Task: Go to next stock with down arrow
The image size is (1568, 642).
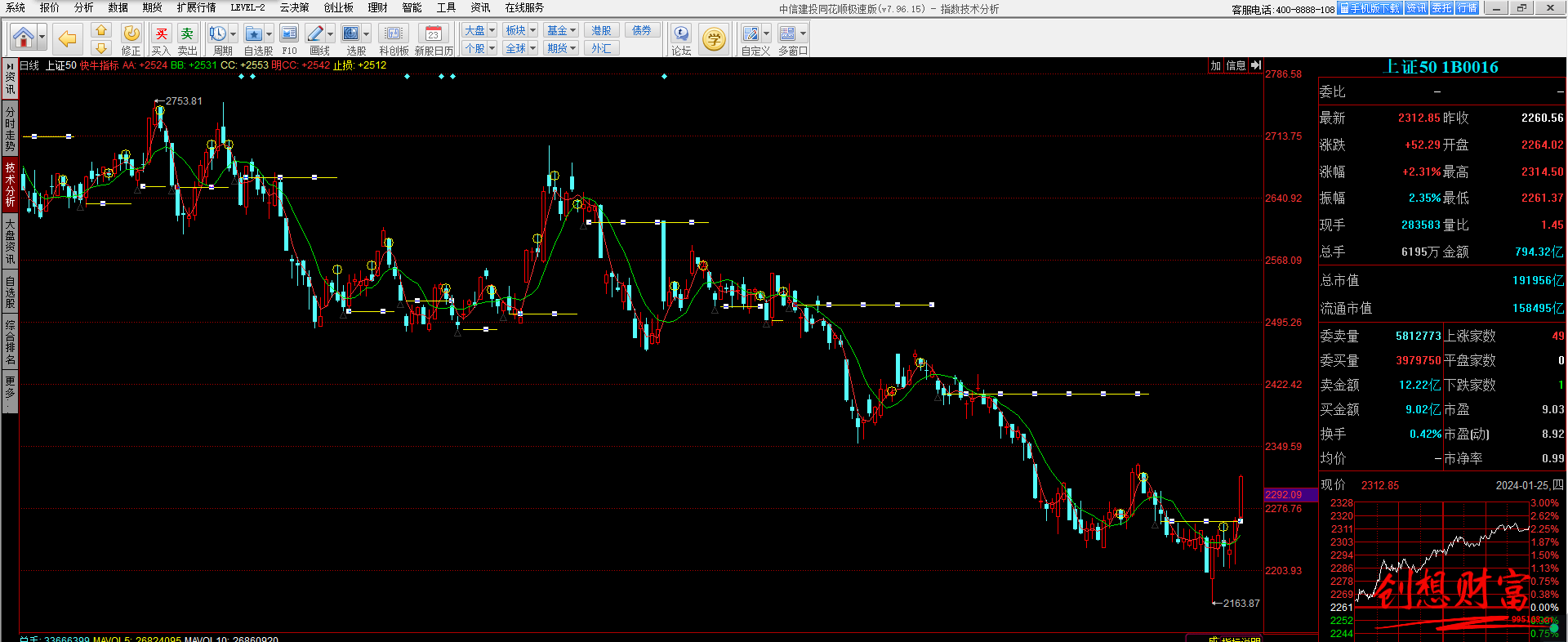Action: pyautogui.click(x=101, y=47)
